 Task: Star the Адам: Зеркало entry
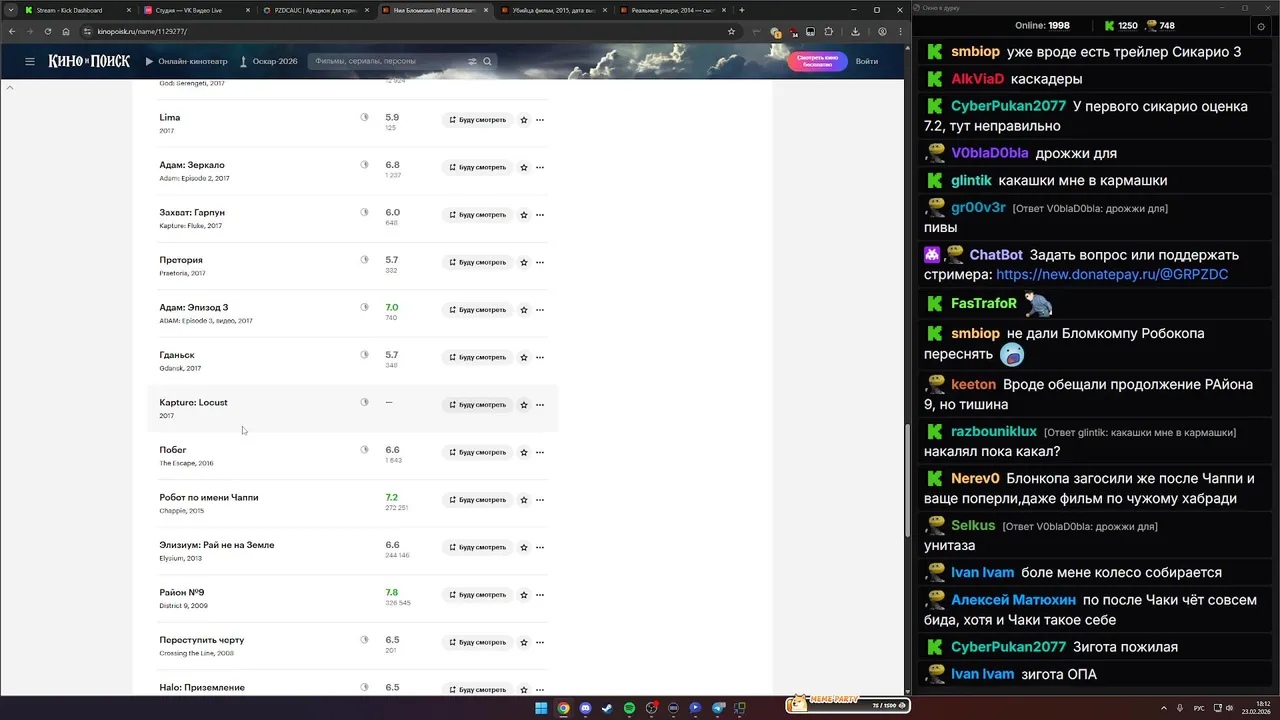[x=523, y=167]
